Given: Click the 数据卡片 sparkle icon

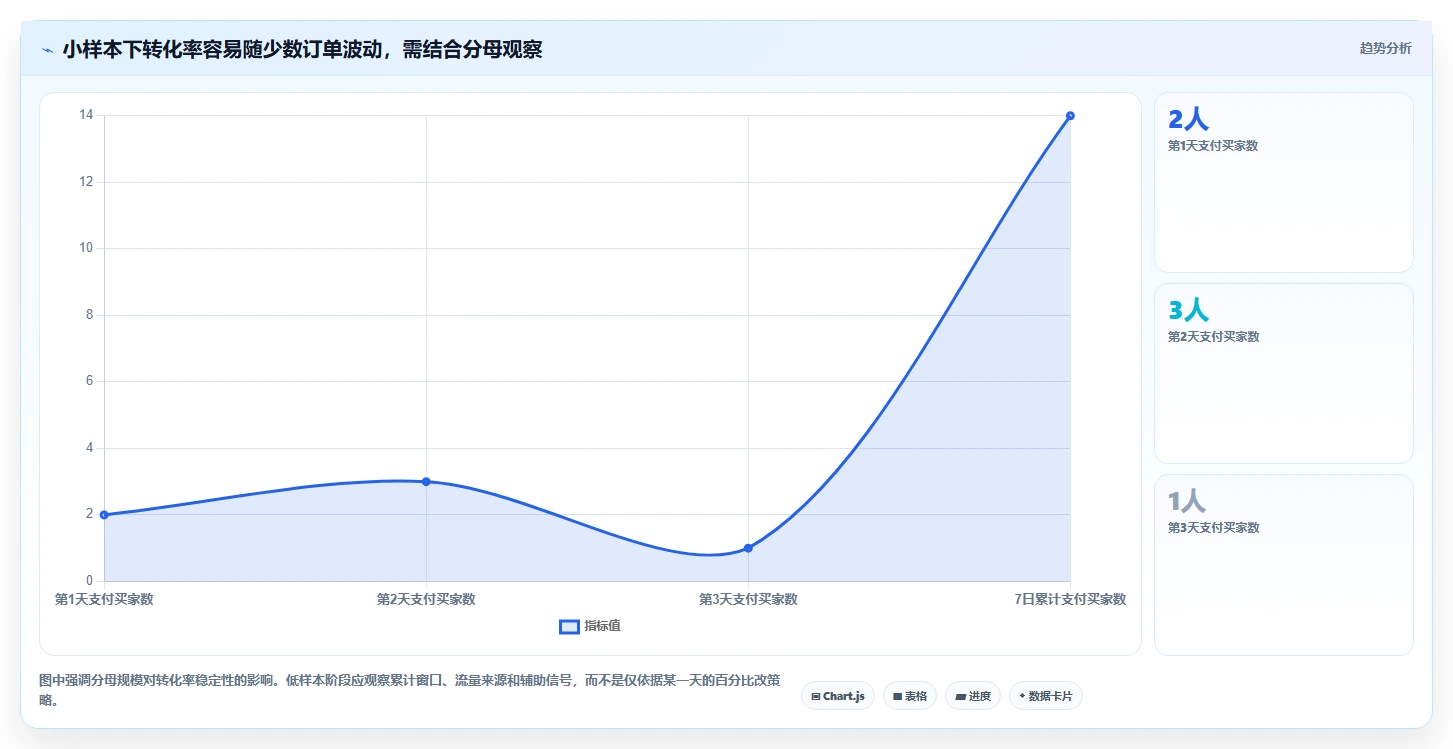Looking at the screenshot, I should click(1022, 696).
